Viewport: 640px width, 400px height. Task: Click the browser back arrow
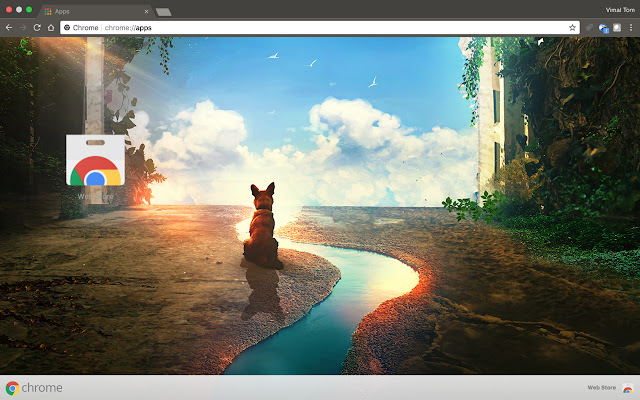(x=9, y=28)
